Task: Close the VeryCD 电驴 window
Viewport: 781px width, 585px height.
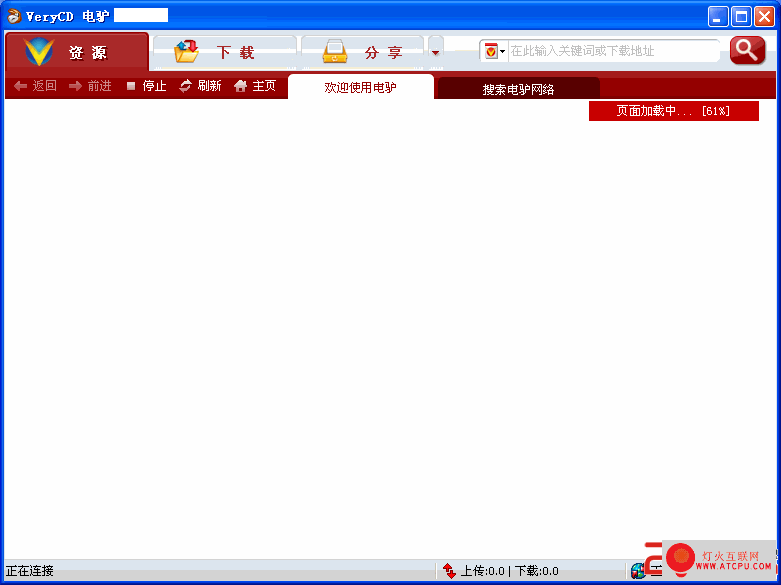Action: (764, 17)
